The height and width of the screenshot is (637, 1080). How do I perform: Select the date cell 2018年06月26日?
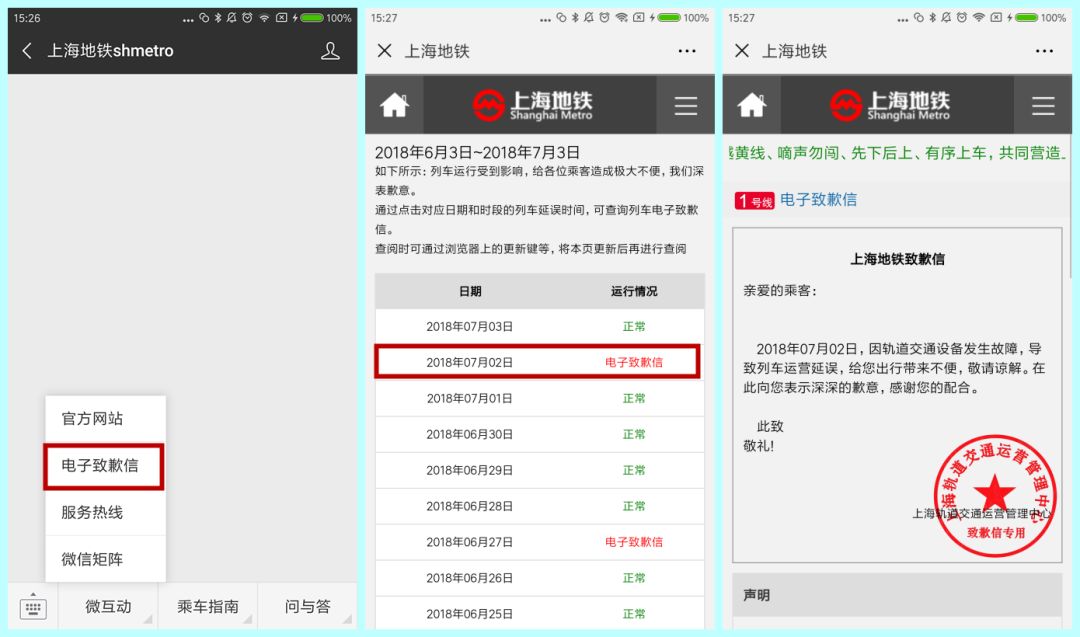(470, 578)
